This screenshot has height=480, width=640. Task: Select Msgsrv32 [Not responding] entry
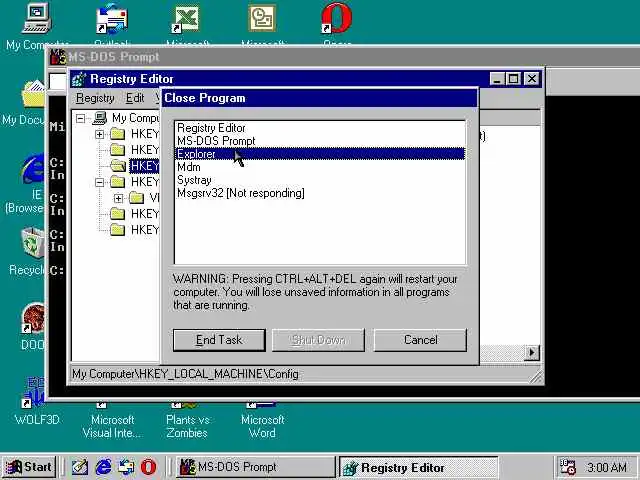click(320, 193)
